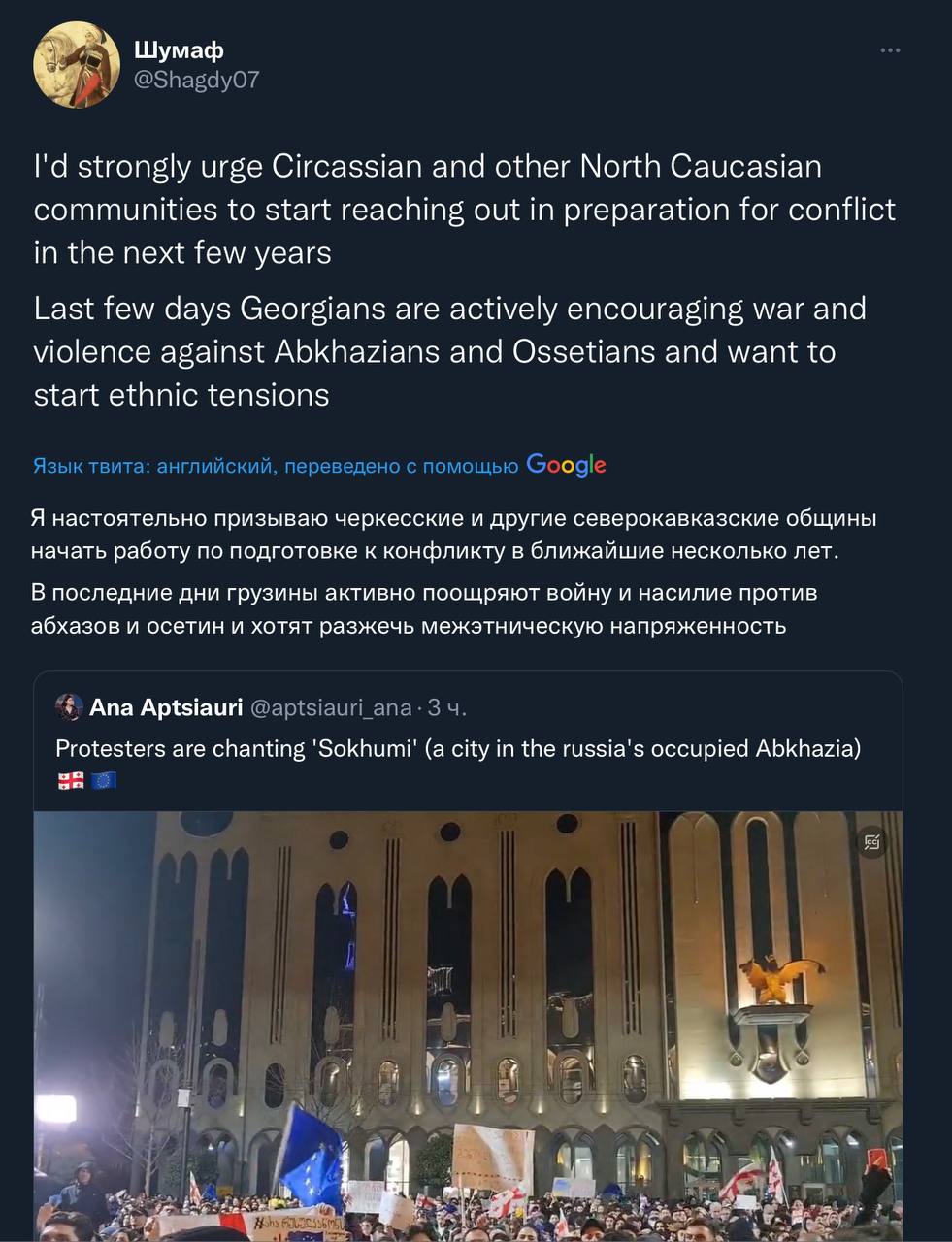Click the @aptsiauri_ana handle
Screen dimensions: 952x1242
tap(331, 707)
